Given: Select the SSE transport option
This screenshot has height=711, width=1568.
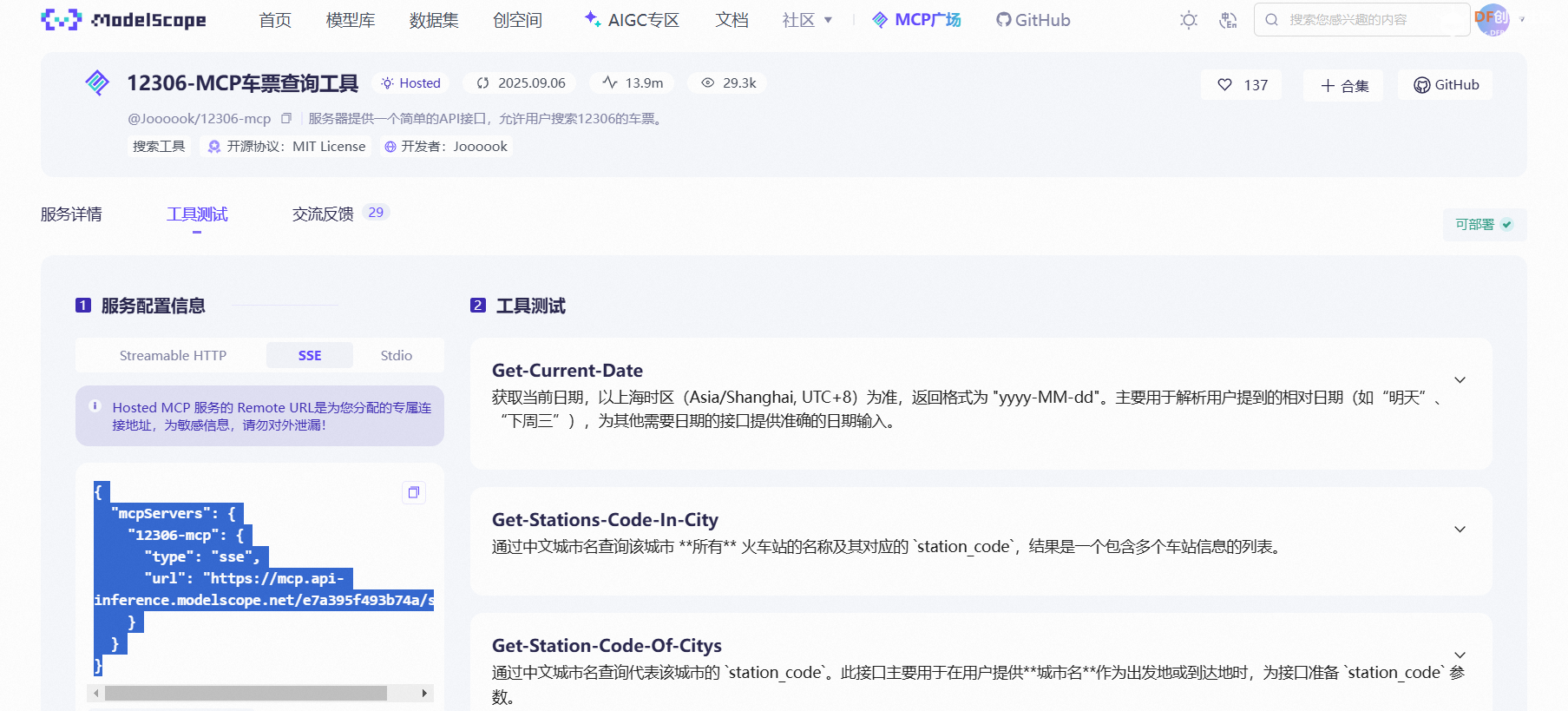Looking at the screenshot, I should pyautogui.click(x=310, y=355).
